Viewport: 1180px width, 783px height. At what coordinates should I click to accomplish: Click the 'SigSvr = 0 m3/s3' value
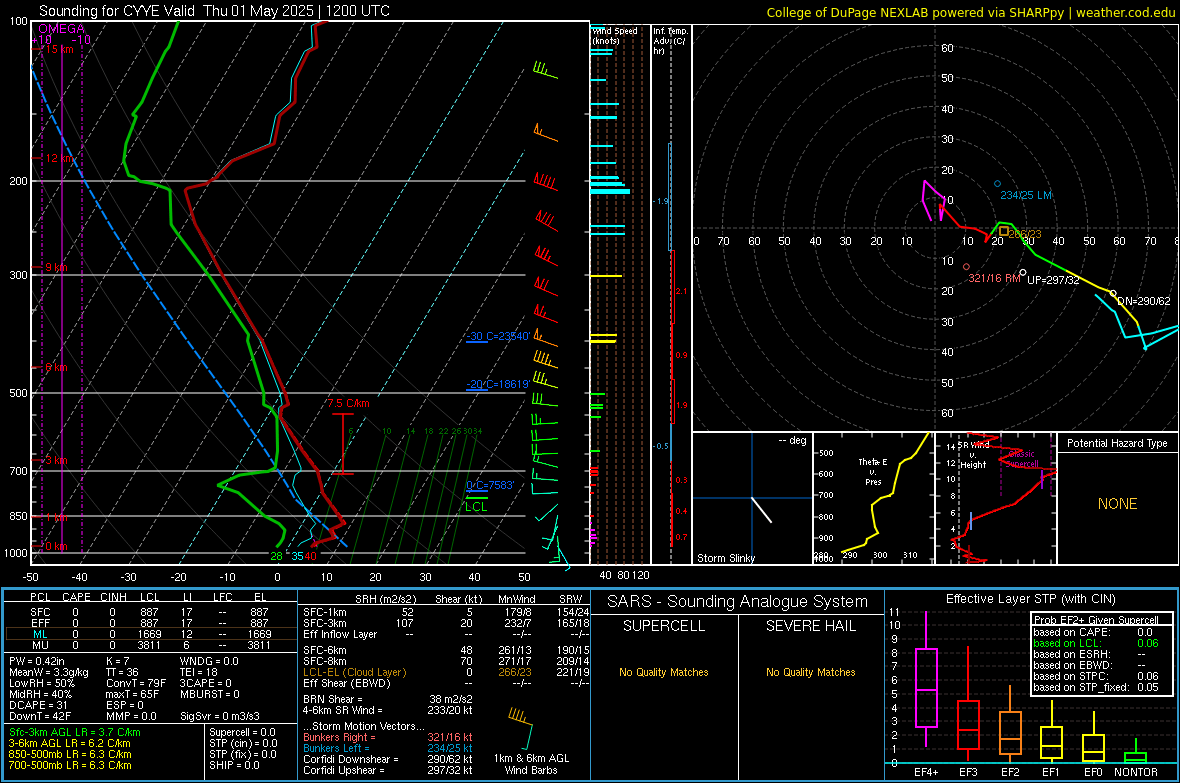pyautogui.click(x=220, y=716)
